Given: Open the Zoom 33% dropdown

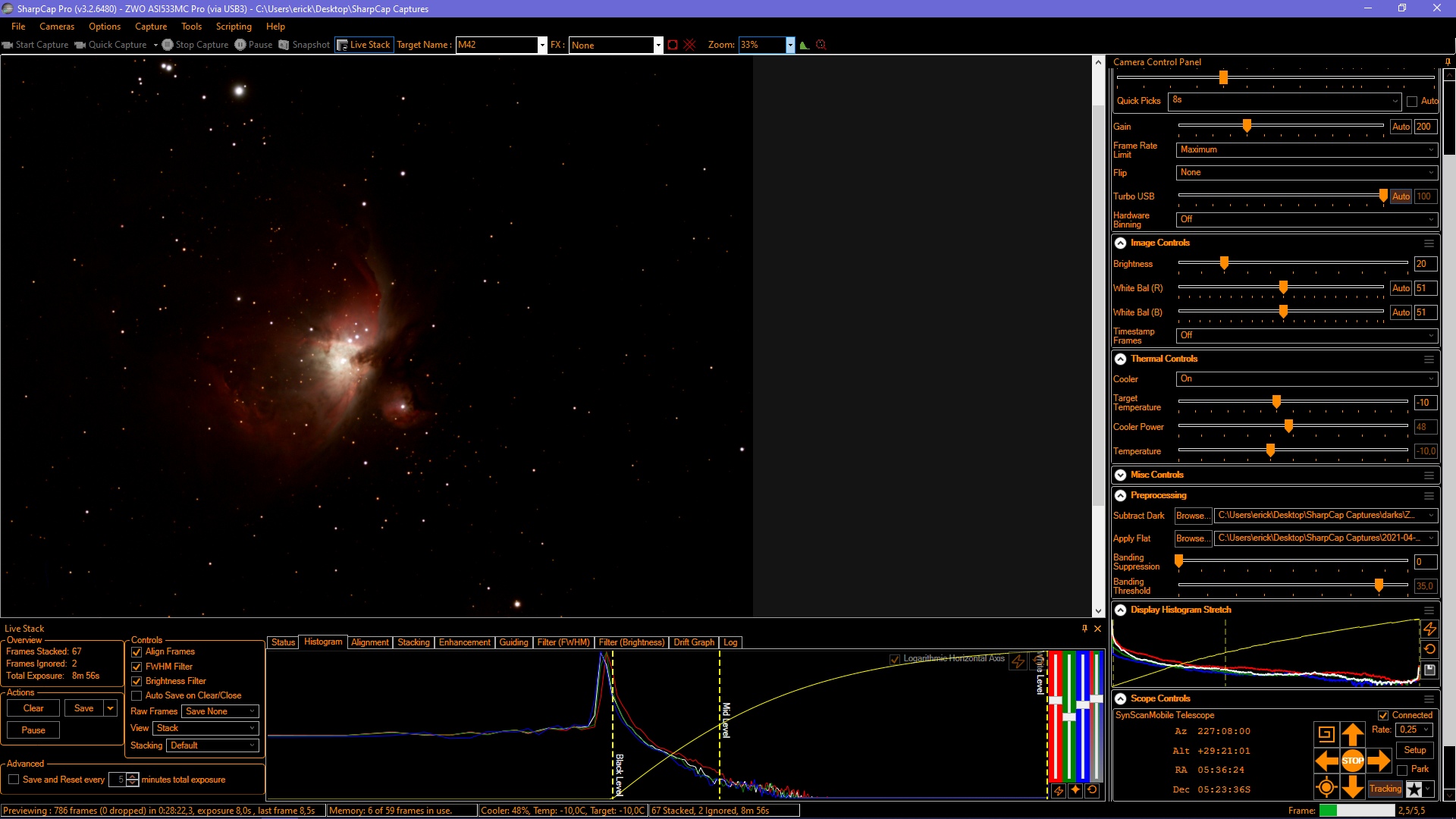Looking at the screenshot, I should click(789, 45).
